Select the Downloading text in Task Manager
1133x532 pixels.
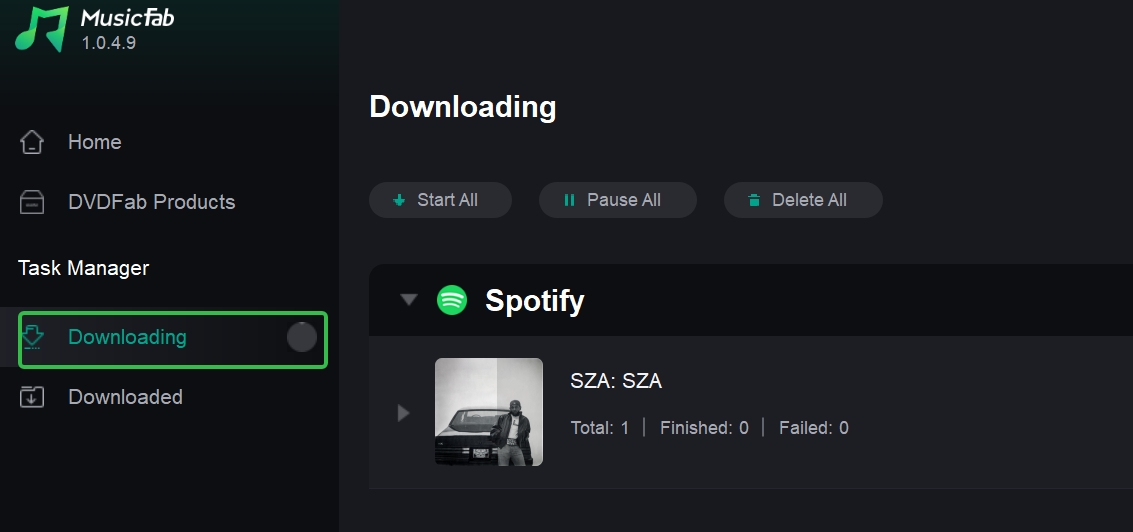click(127, 337)
